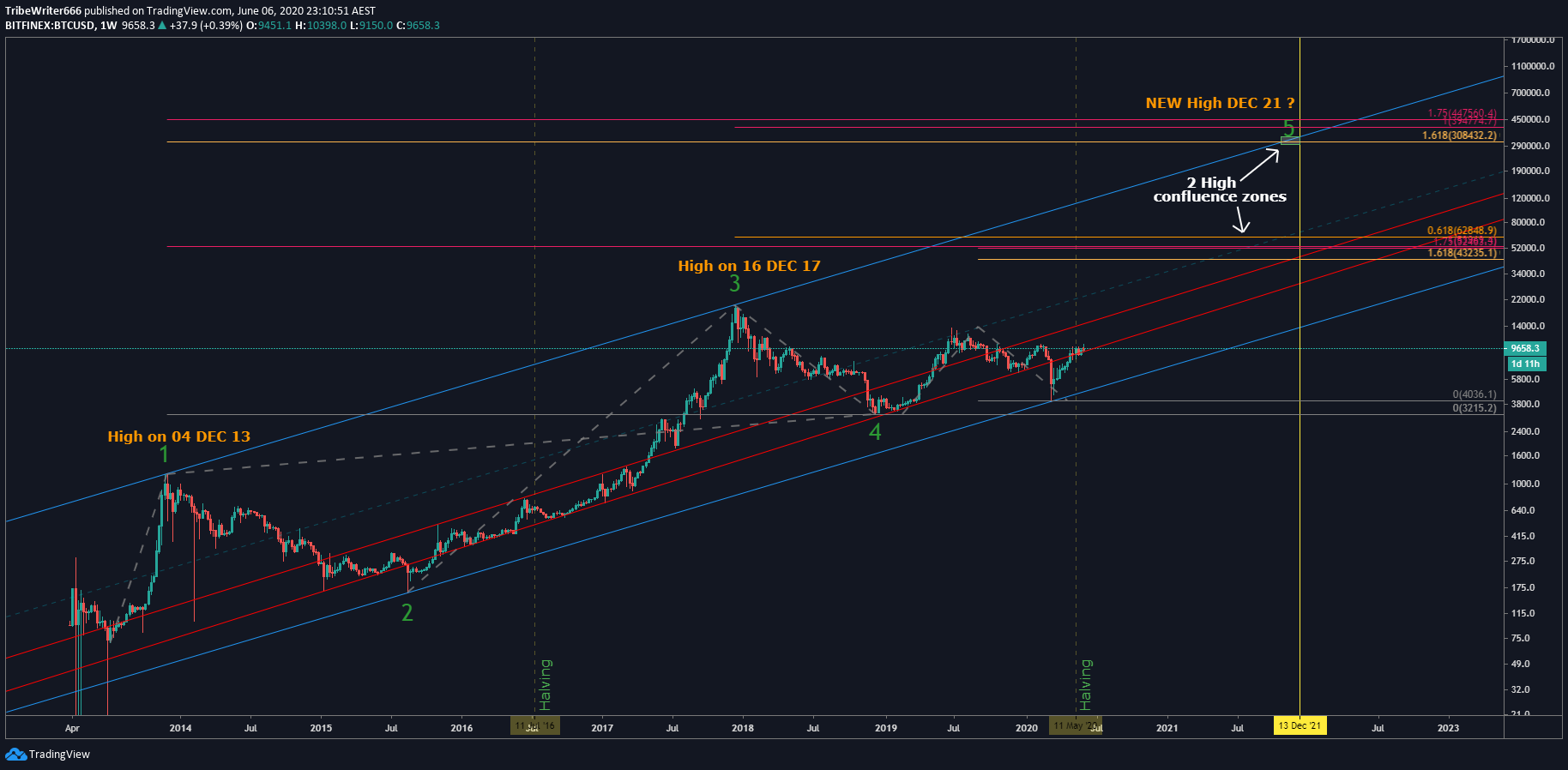Viewport: 1568px width, 770px height.
Task: Click the 1000.0 price axis label
Action: 1525,484
